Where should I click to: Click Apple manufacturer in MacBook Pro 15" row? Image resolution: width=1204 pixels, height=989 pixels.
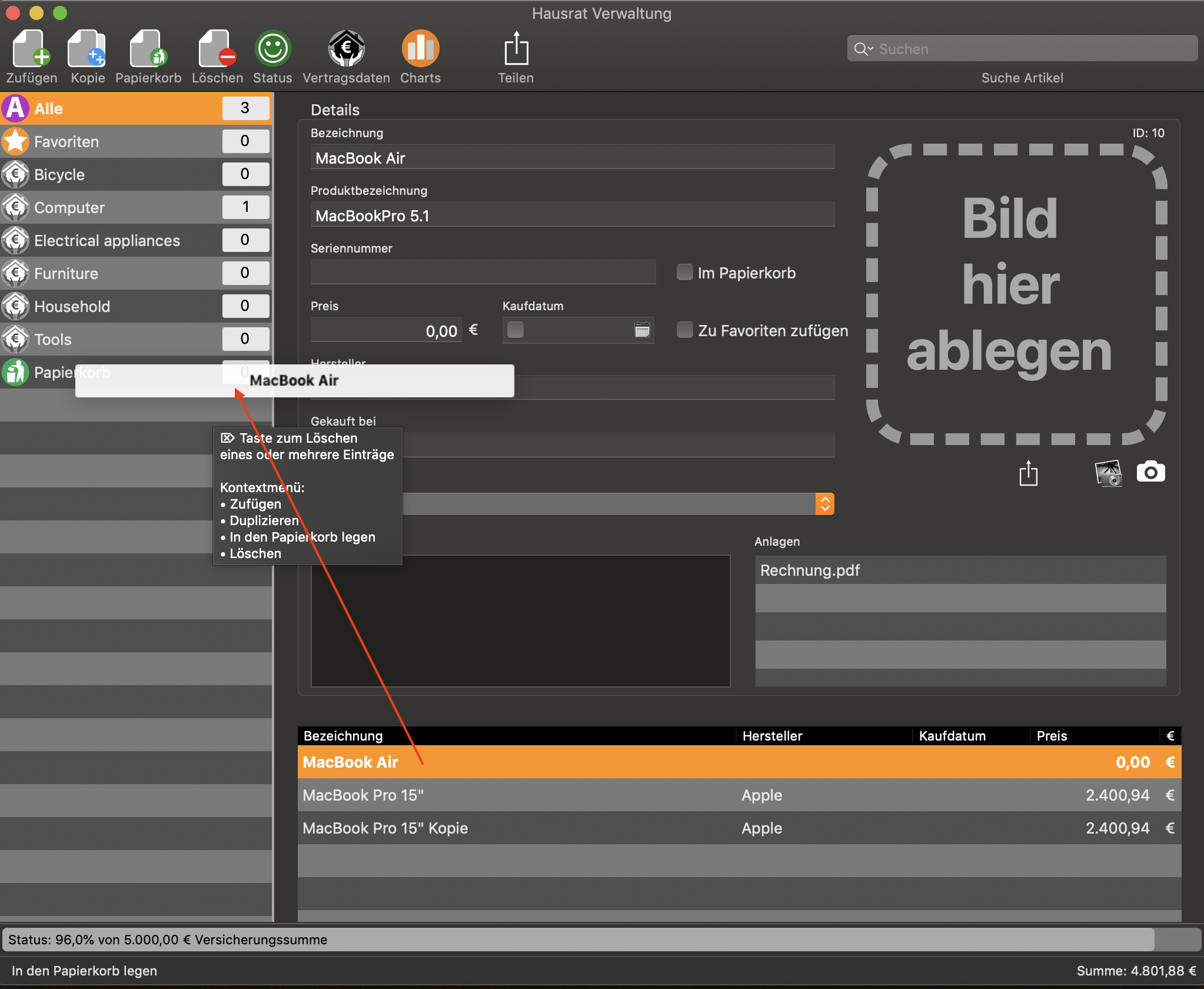[761, 795]
